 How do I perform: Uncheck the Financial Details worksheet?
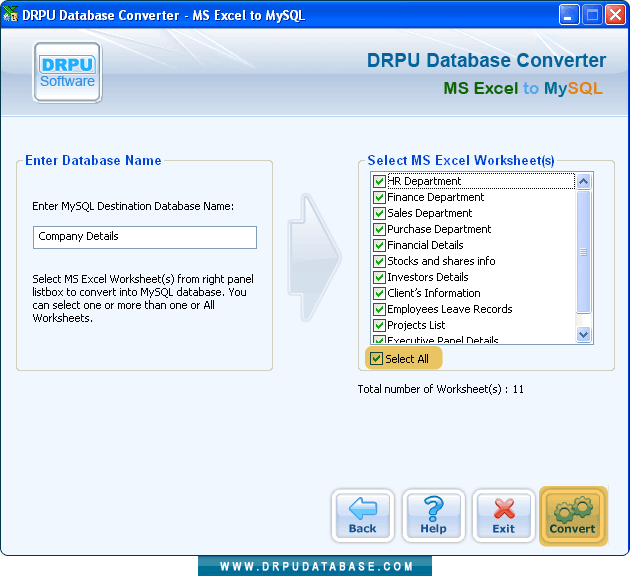379,245
